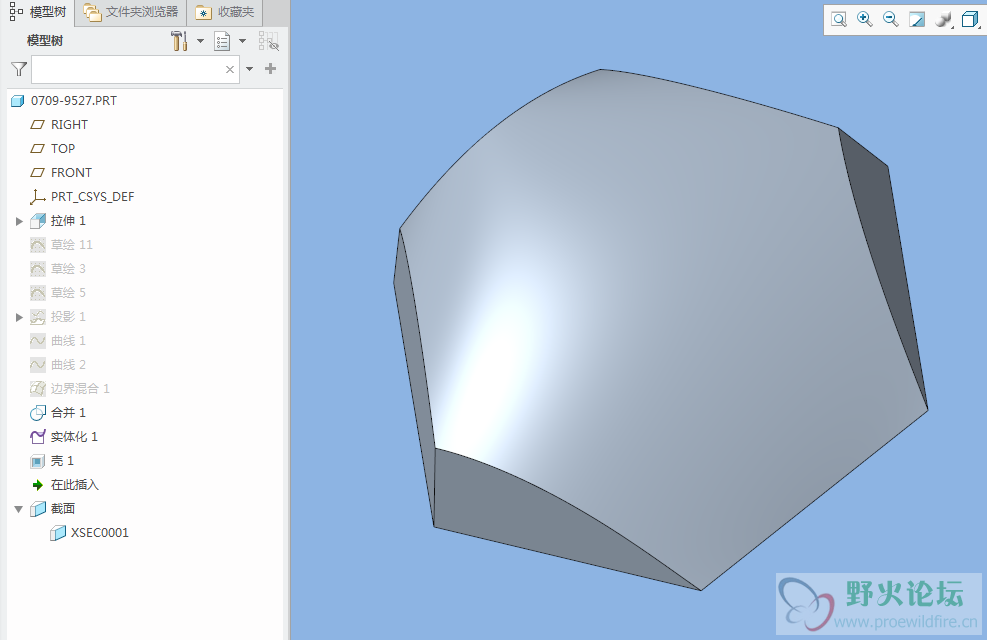This screenshot has height=640, width=987.
Task: Open model tree settings hammer icon
Action: tap(179, 42)
